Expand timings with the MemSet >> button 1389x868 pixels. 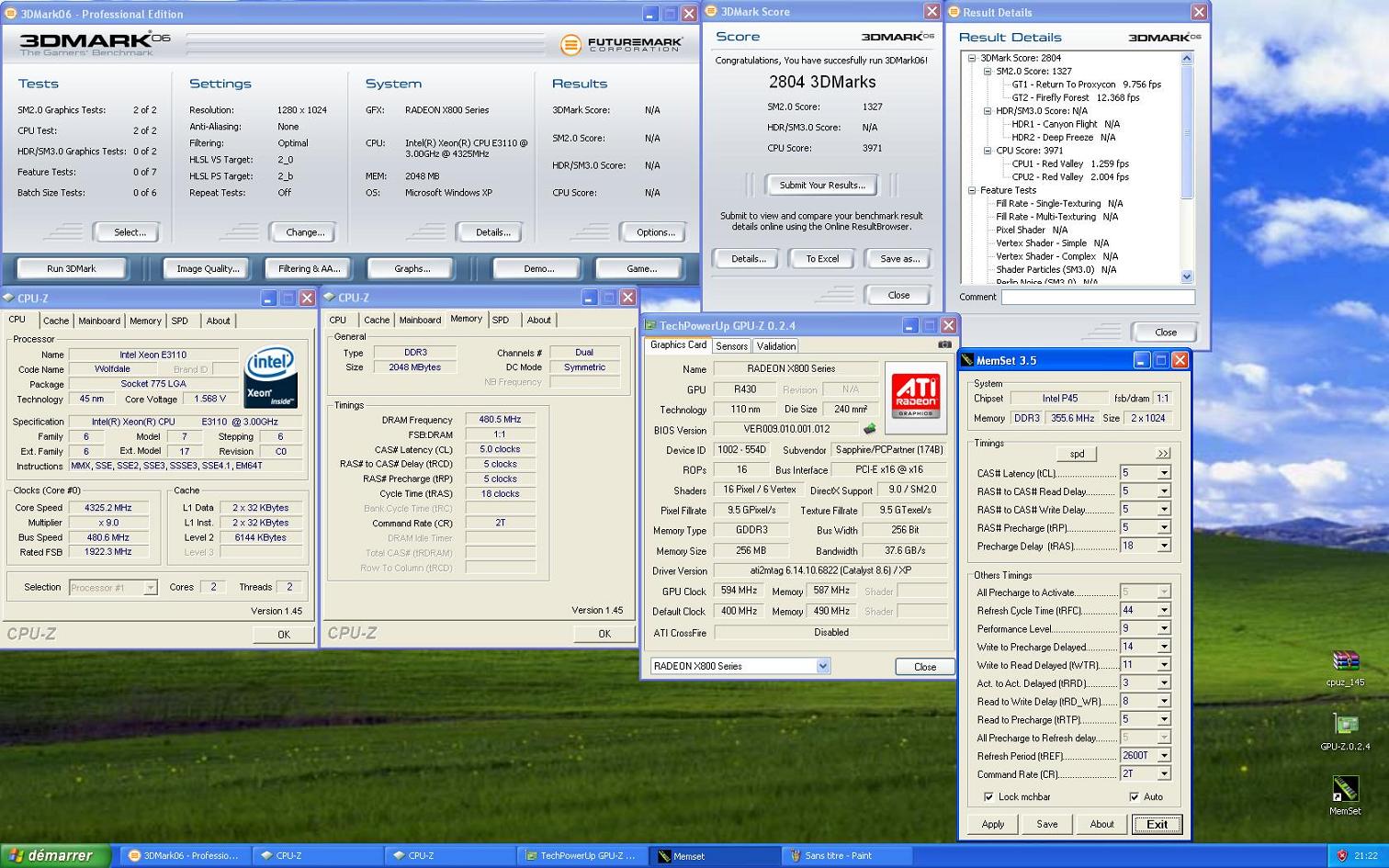[x=1163, y=454]
